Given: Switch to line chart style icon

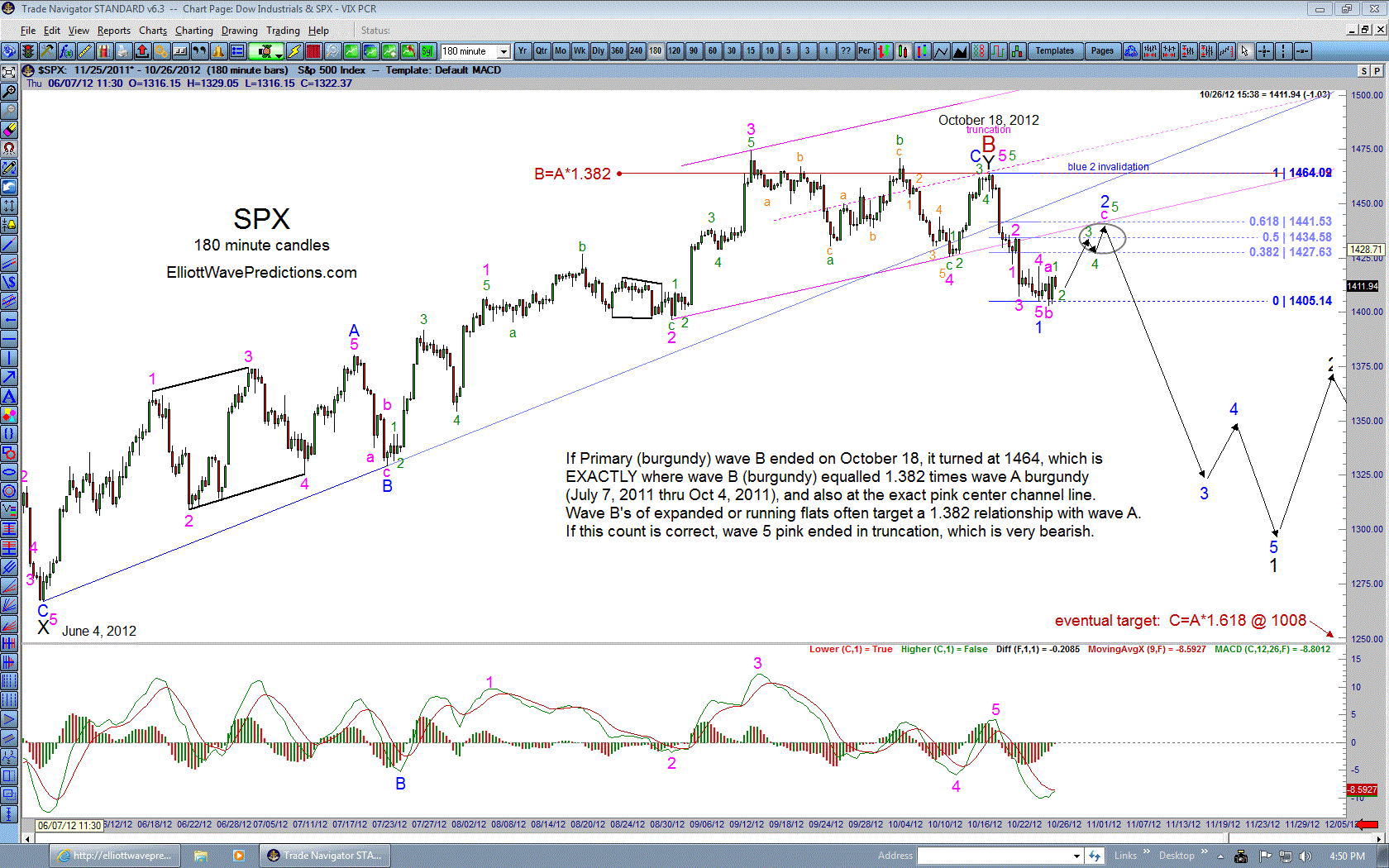Looking at the screenshot, I should (942, 51).
